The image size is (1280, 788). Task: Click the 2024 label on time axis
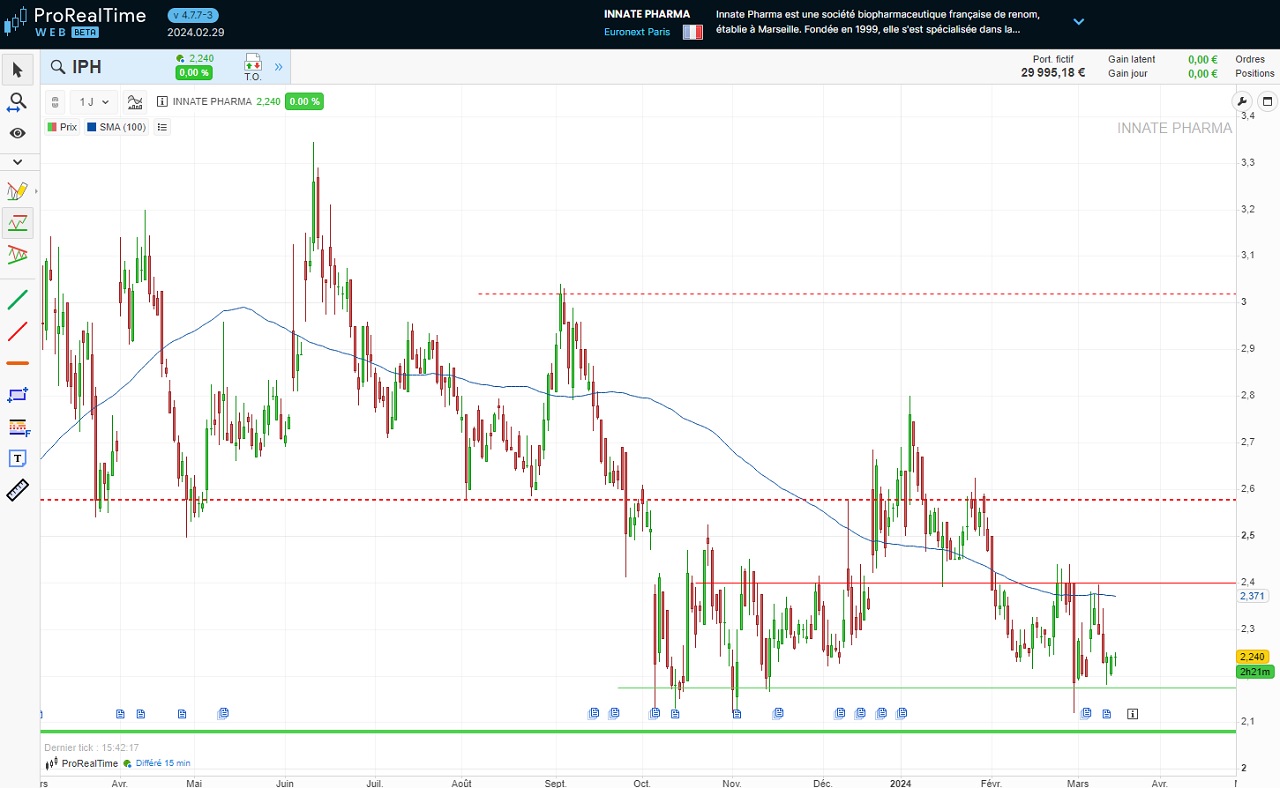coord(901,782)
